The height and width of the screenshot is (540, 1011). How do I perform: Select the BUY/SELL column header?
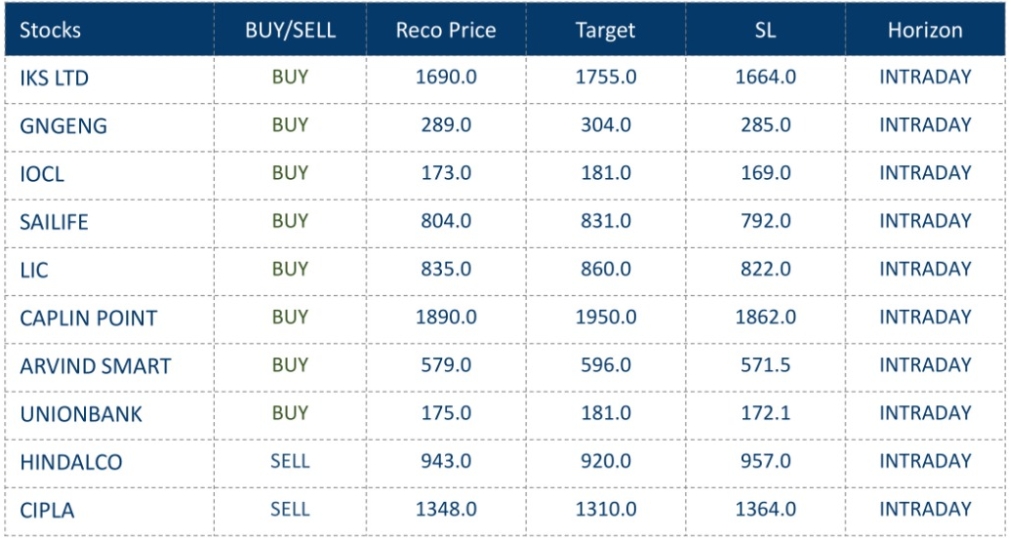290,30
